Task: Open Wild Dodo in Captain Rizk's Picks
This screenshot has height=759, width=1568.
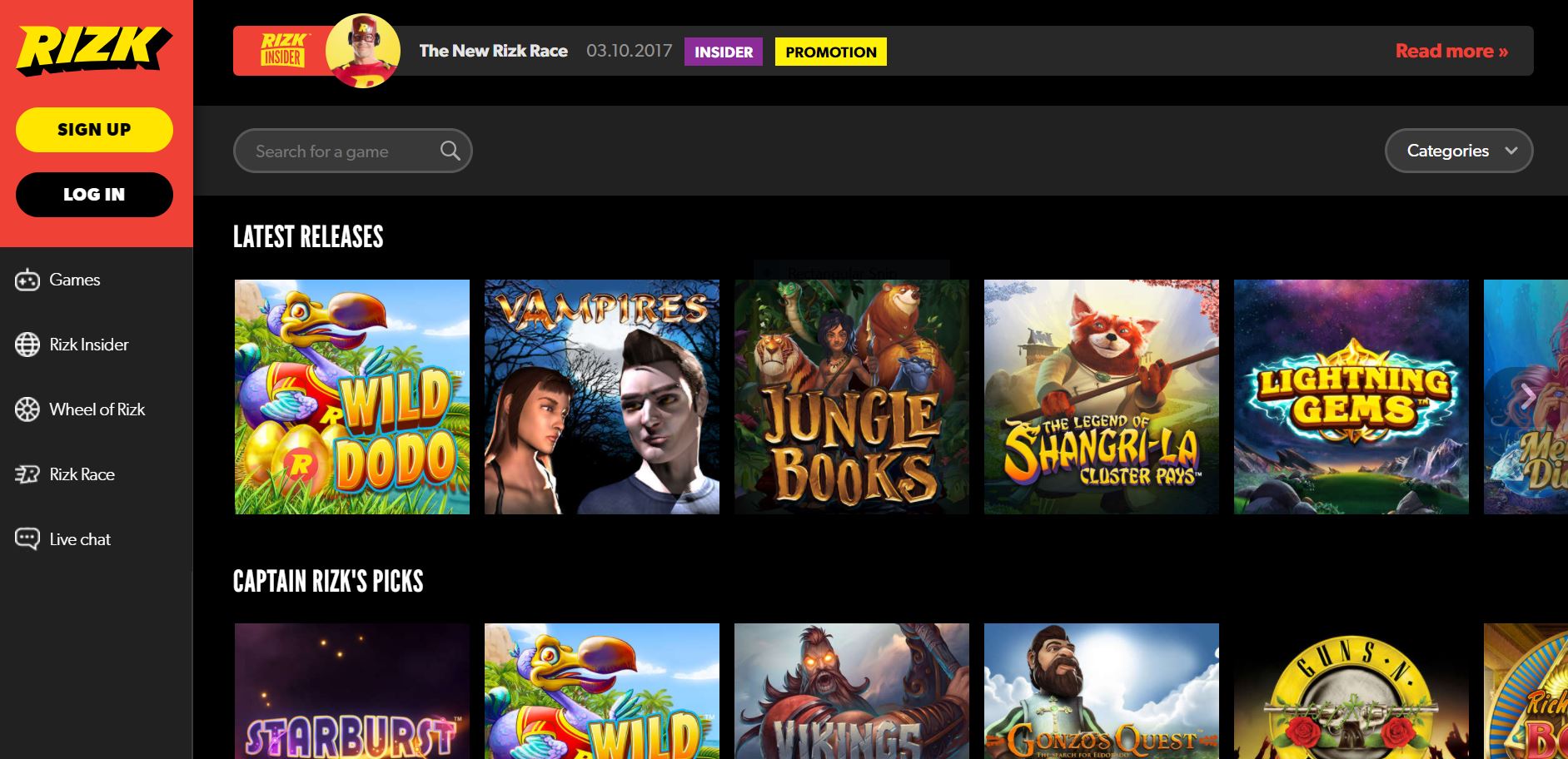Action: coord(602,691)
